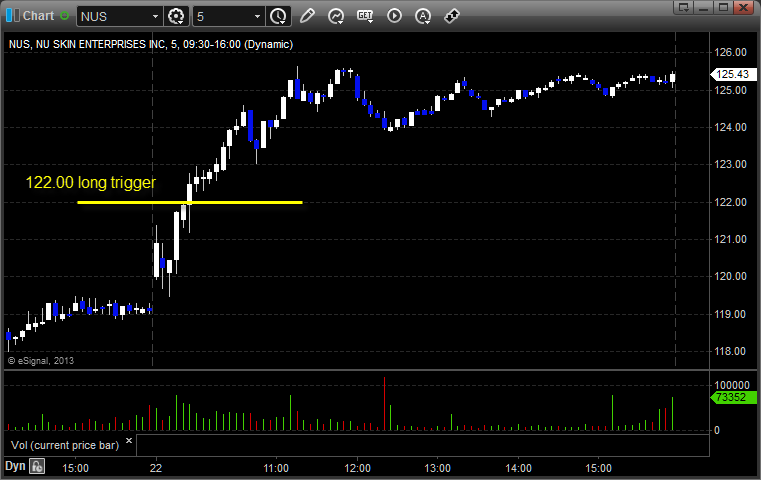Click the 12:00 time axis label

[x=357, y=468]
